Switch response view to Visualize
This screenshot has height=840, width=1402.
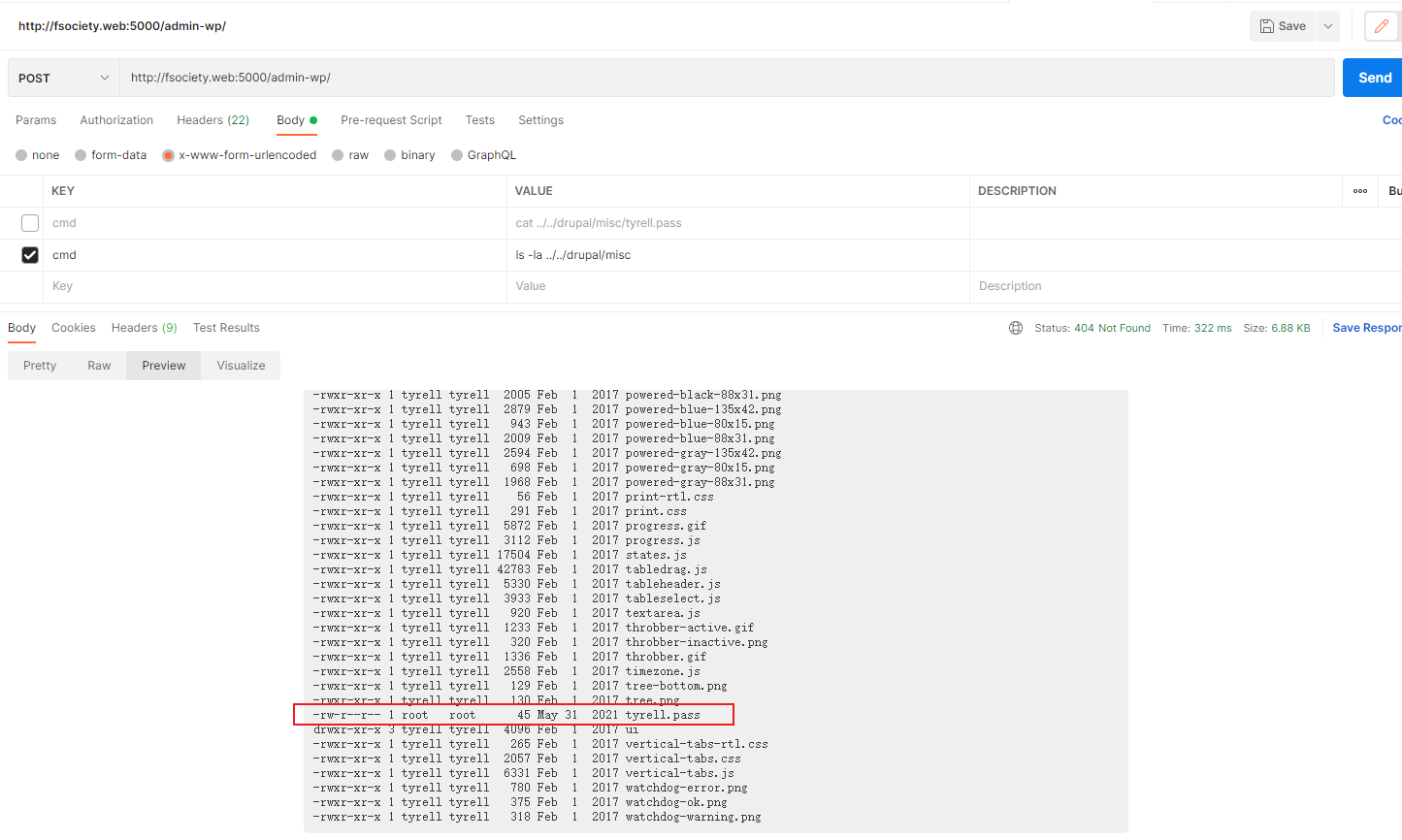(241, 366)
